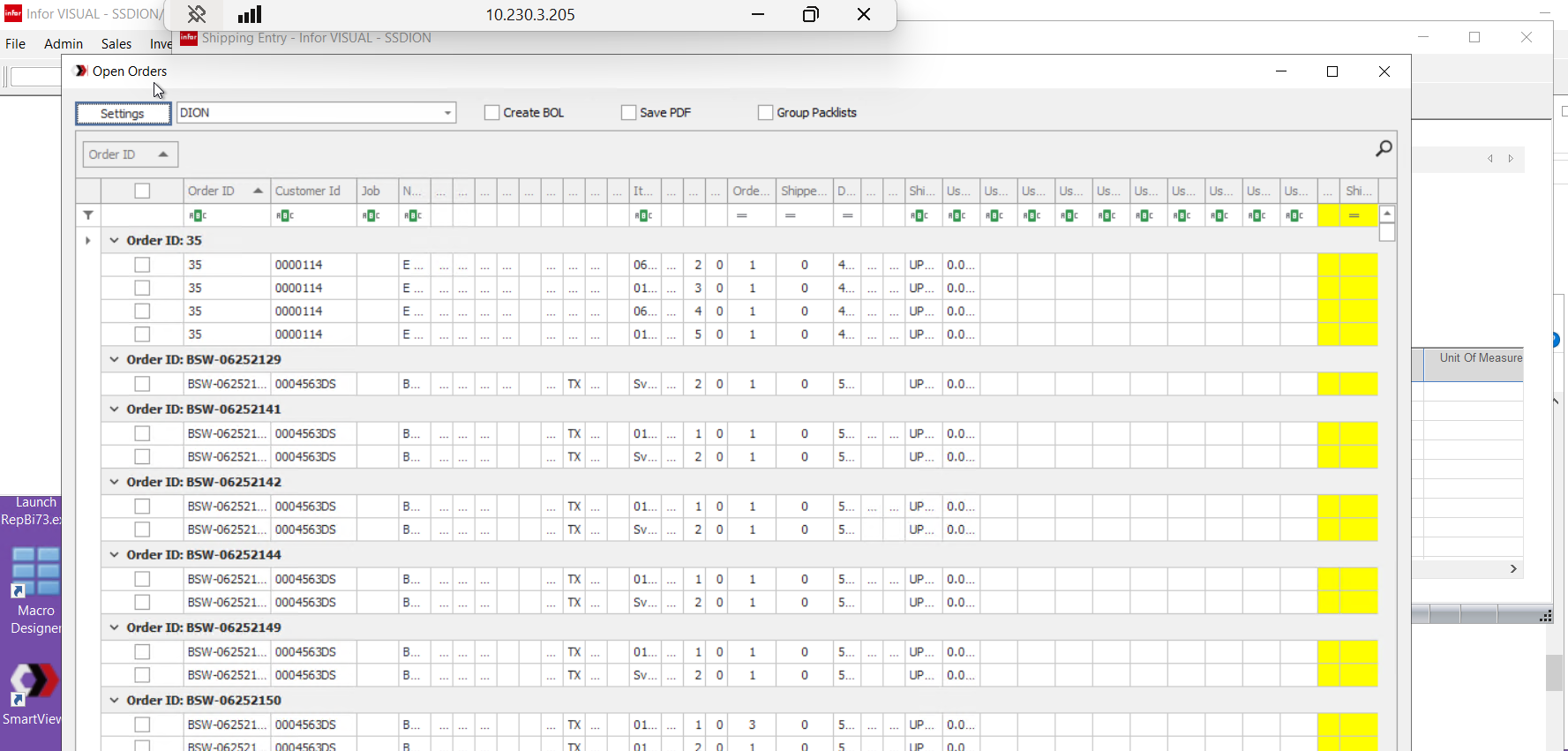Check first row under Order ID: BSW-06252142
The height and width of the screenshot is (751, 1568).
142,507
